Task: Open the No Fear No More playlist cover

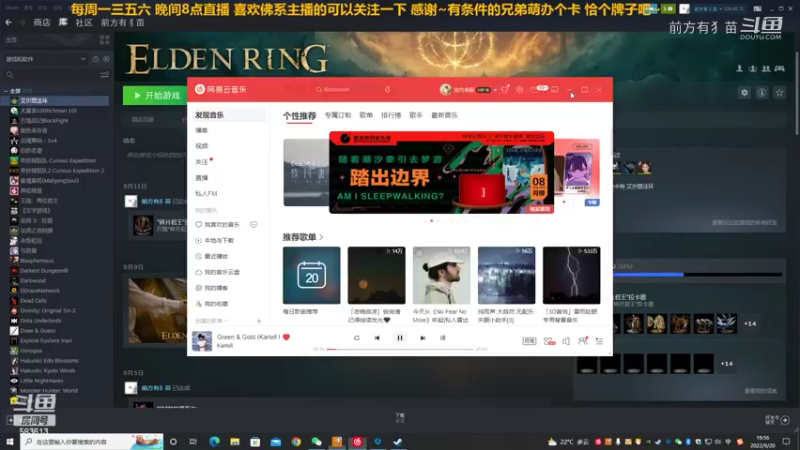Action: pyautogui.click(x=441, y=276)
